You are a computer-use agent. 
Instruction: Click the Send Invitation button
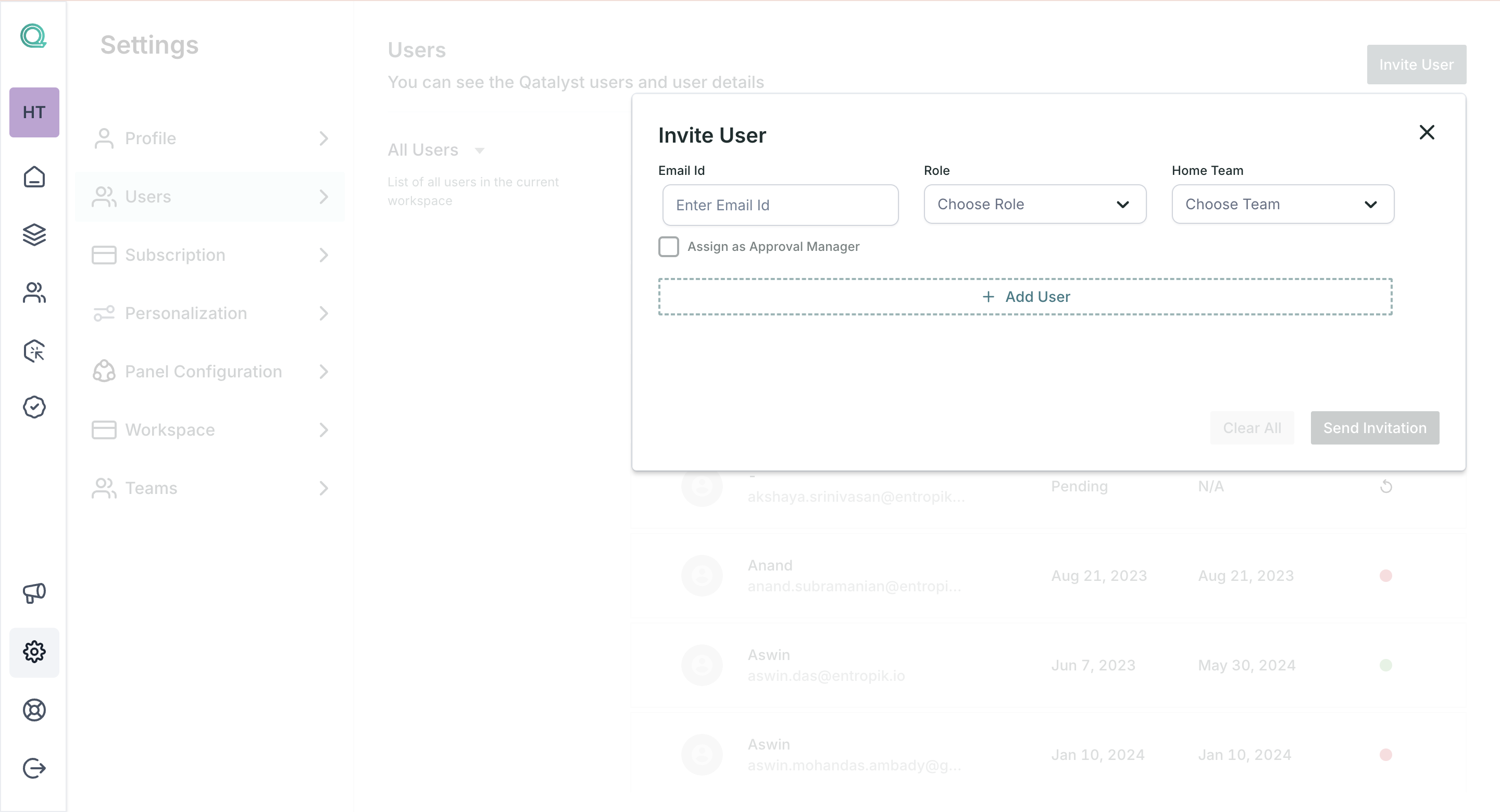tap(1375, 428)
